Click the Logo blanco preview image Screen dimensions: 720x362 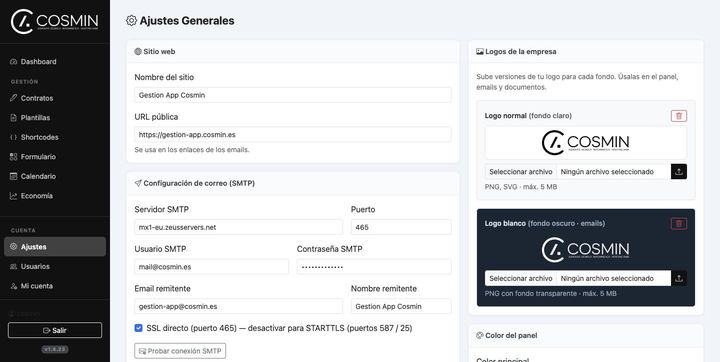(x=585, y=249)
